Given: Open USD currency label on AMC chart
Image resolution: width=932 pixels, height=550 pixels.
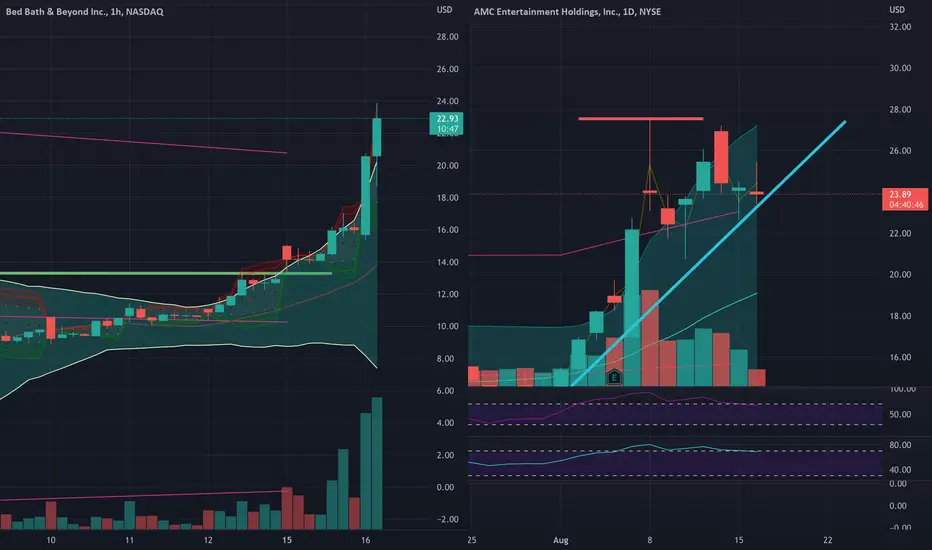Looking at the screenshot, I should pyautogui.click(x=897, y=10).
